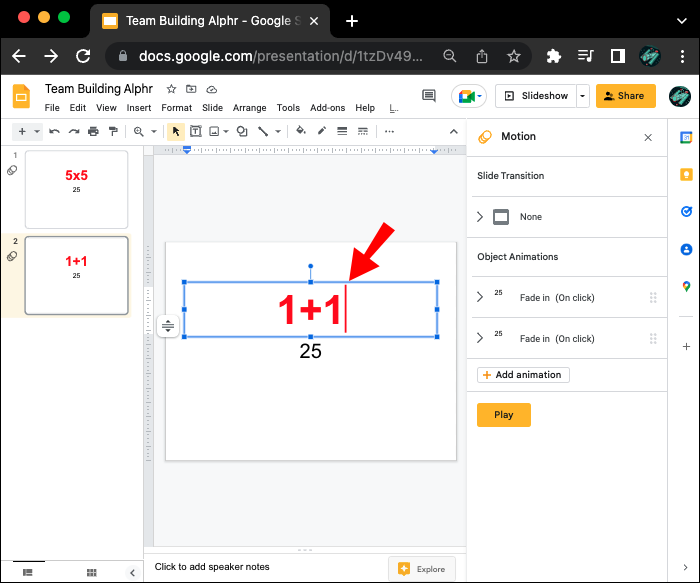Select slide 1 thumbnail 5x5
This screenshot has height=583, width=700.
pos(76,190)
